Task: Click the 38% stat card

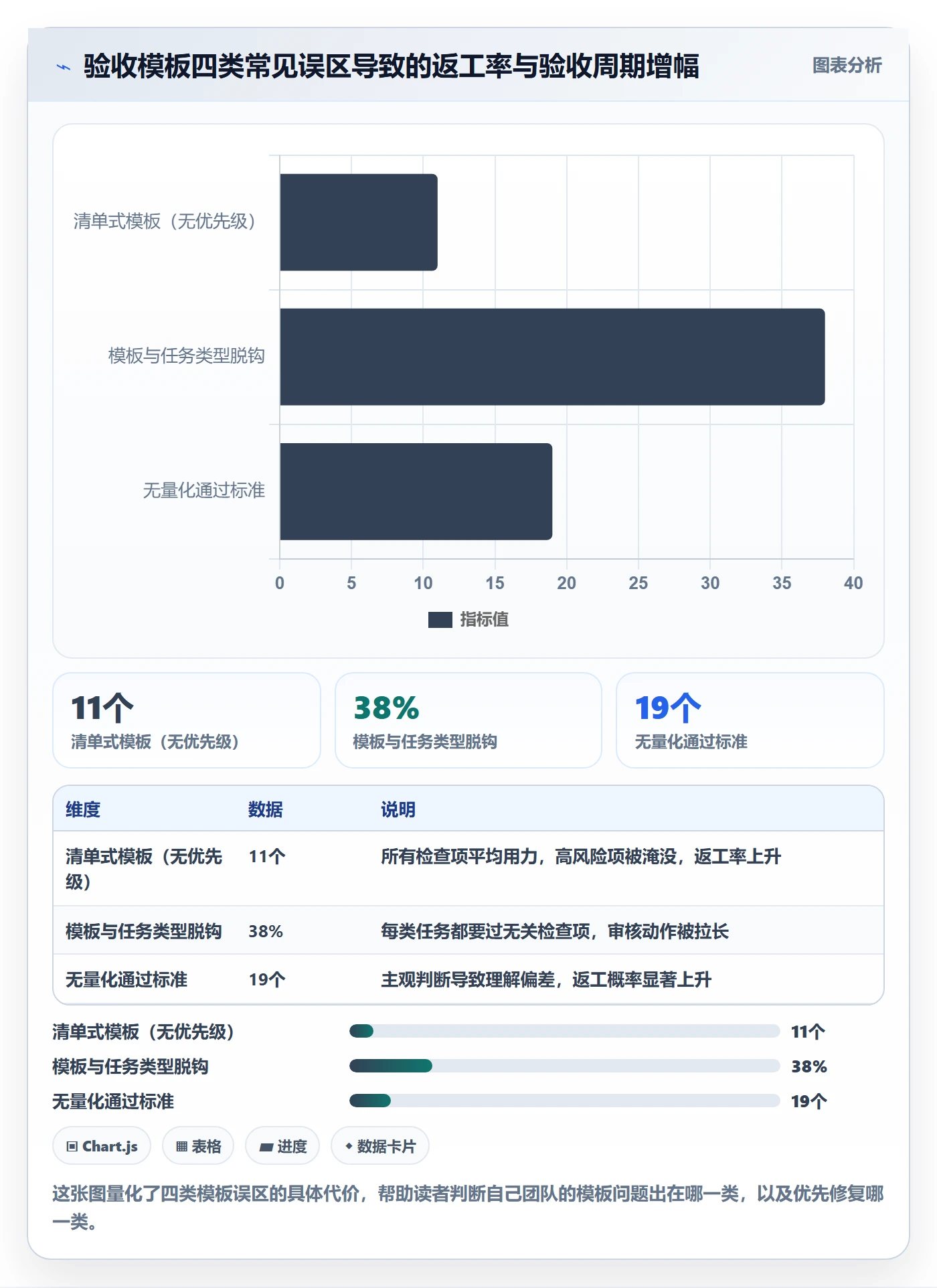Action: (x=468, y=720)
